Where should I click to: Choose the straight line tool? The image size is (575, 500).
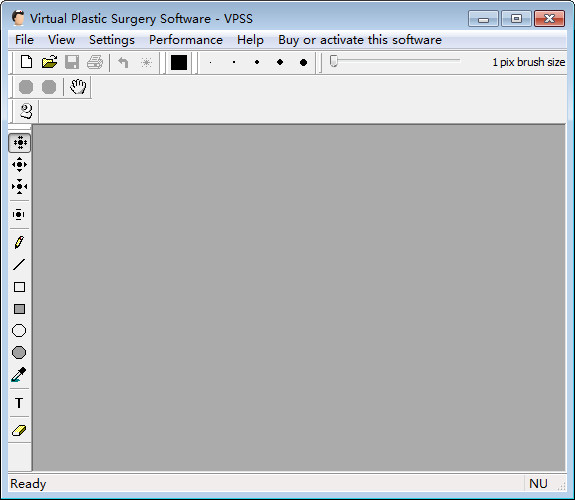(x=19, y=264)
